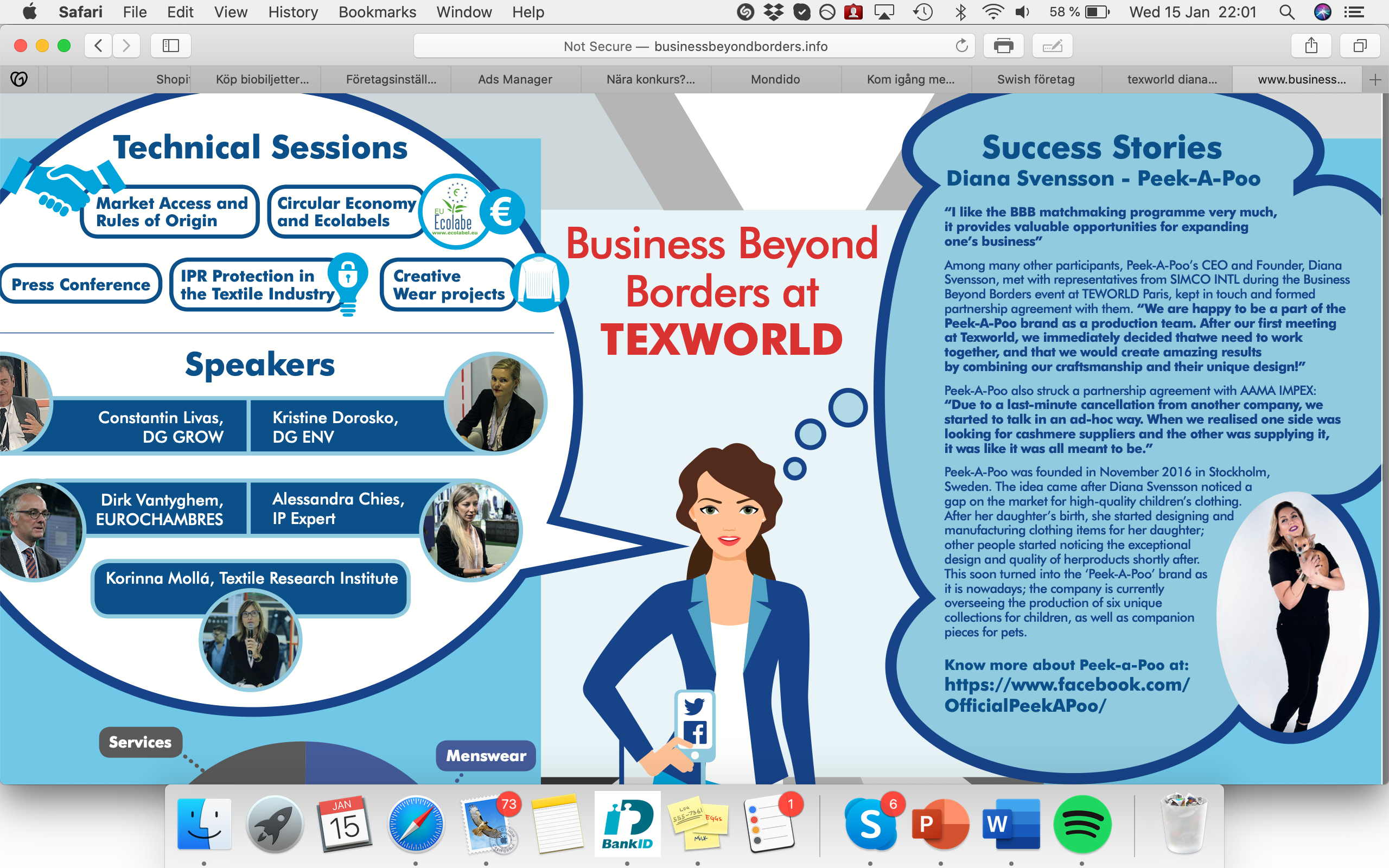Open the Trash in the Dock
1389x868 pixels.
(1184, 825)
